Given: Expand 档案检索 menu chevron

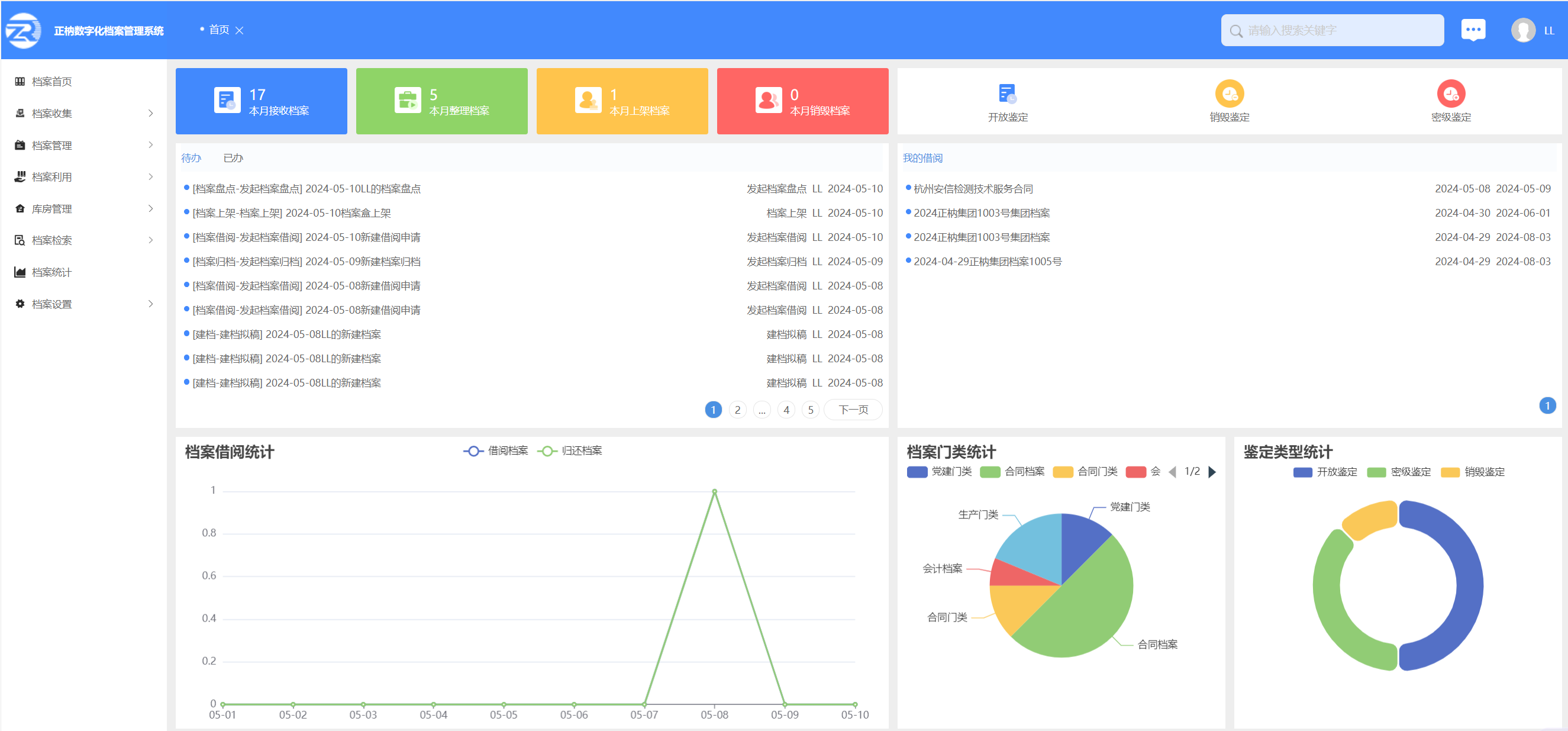Looking at the screenshot, I should pos(150,240).
